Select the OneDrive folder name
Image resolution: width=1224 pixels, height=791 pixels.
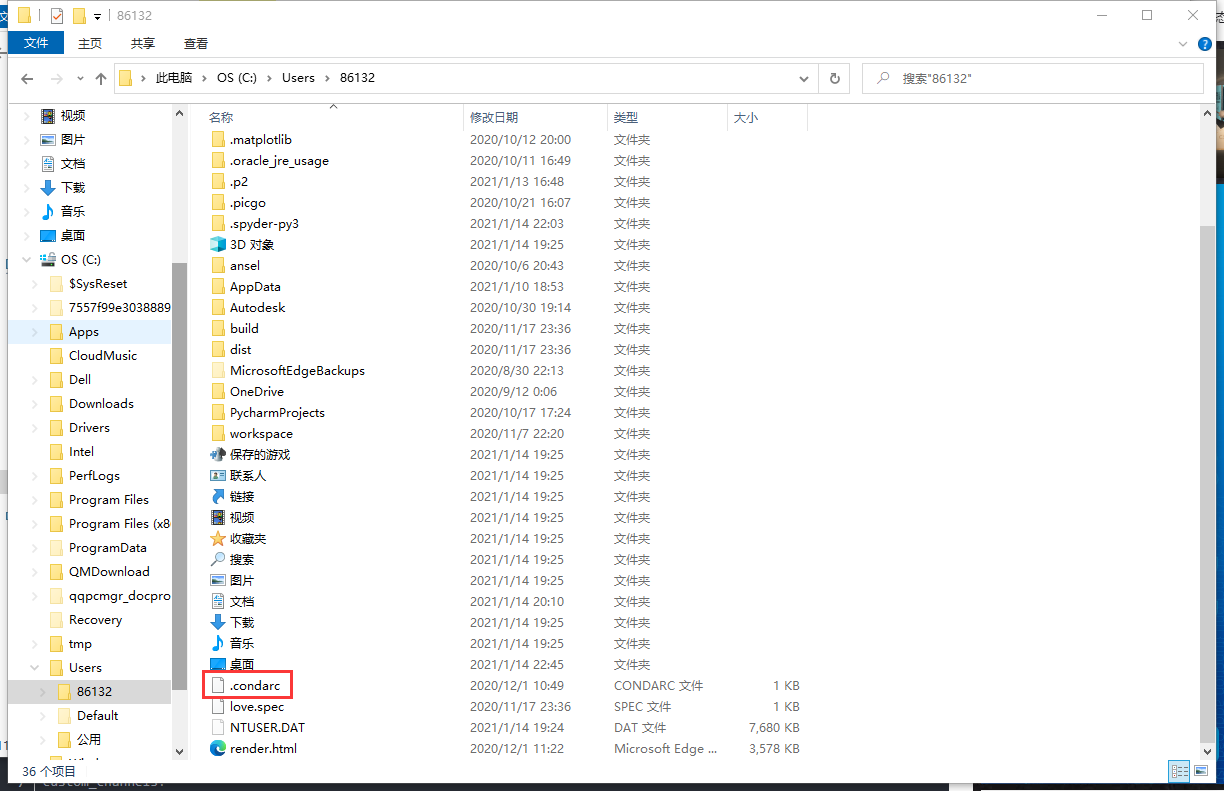pos(257,392)
